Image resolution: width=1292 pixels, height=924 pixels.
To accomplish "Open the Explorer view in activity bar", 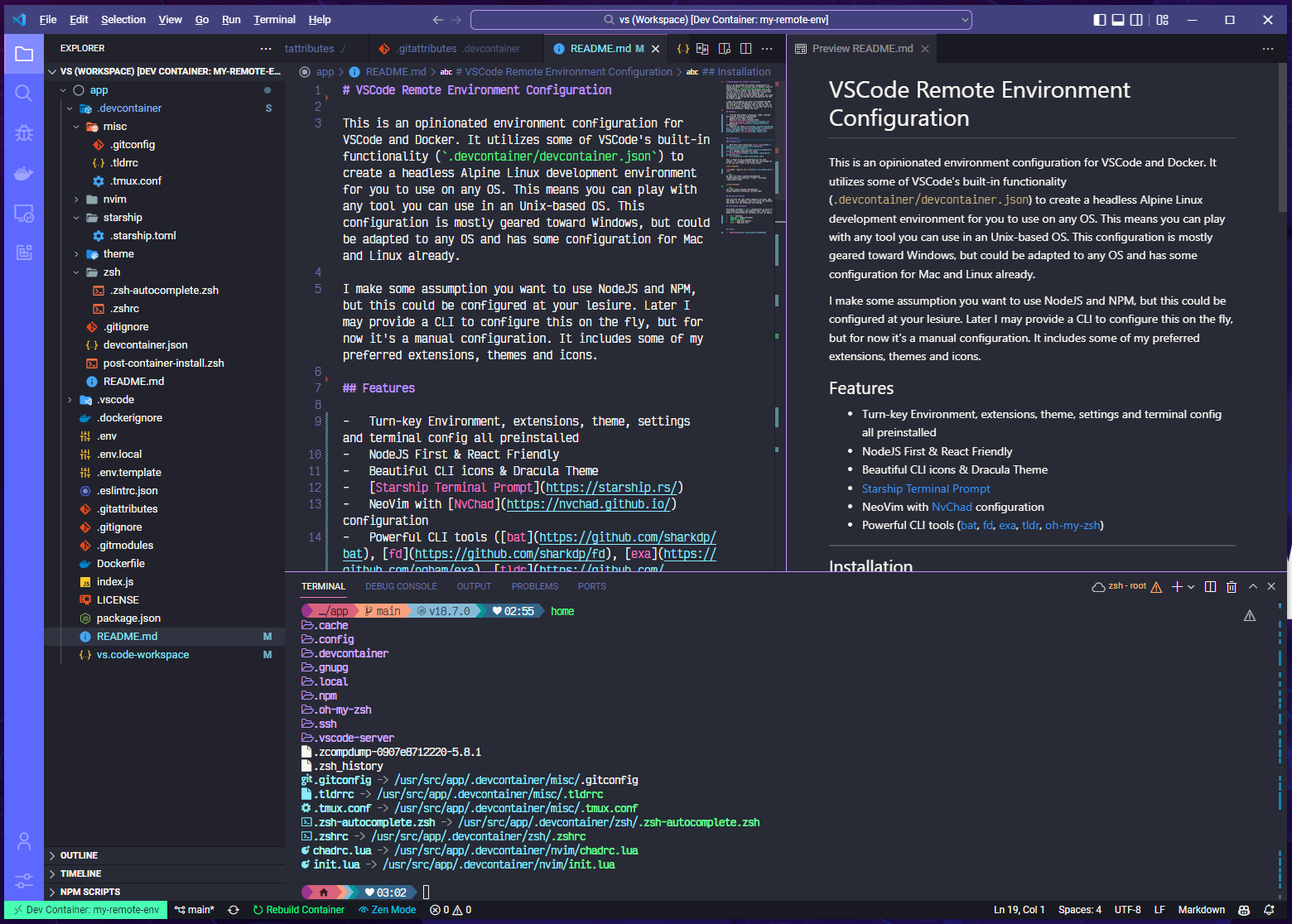I will [24, 55].
